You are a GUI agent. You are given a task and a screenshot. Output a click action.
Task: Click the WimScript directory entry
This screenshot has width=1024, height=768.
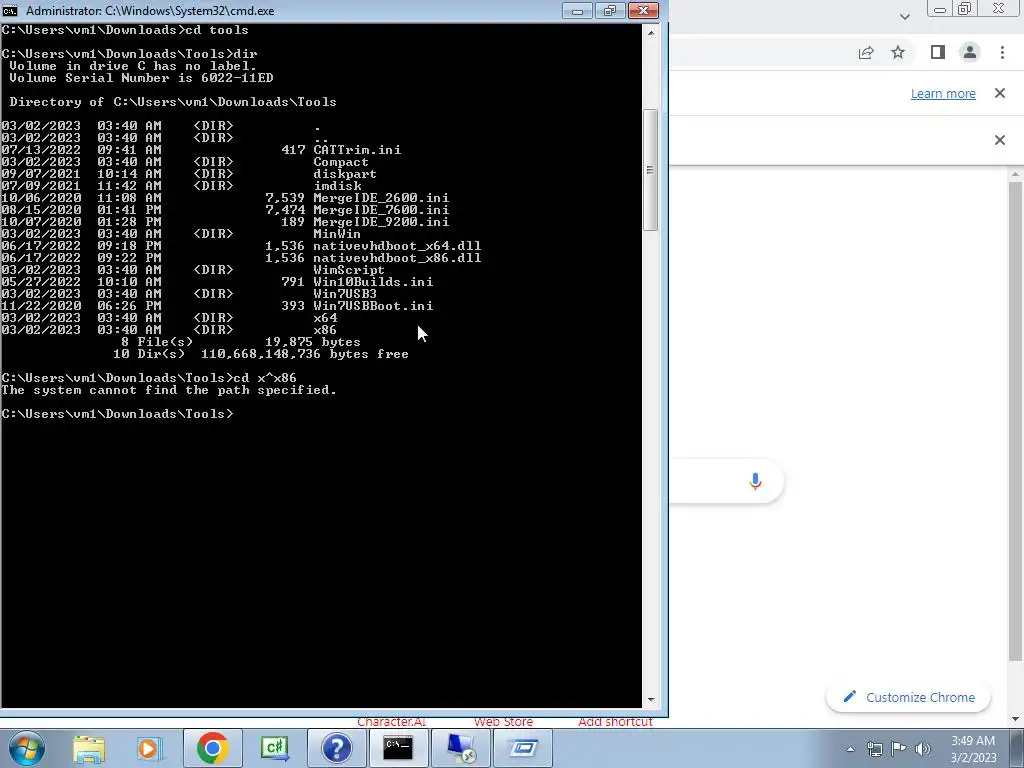[349, 270]
